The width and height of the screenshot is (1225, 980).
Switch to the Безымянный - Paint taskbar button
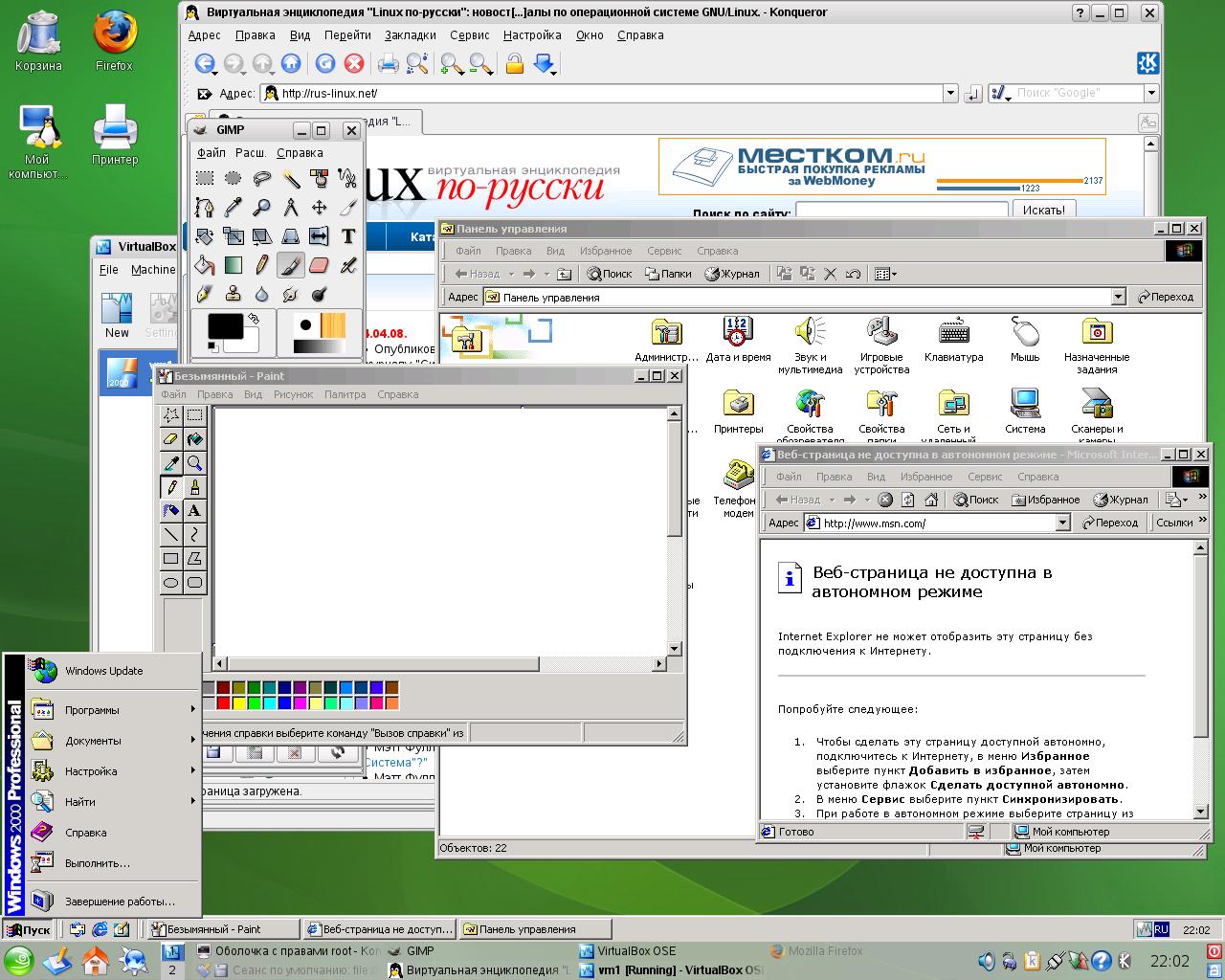pyautogui.click(x=222, y=929)
